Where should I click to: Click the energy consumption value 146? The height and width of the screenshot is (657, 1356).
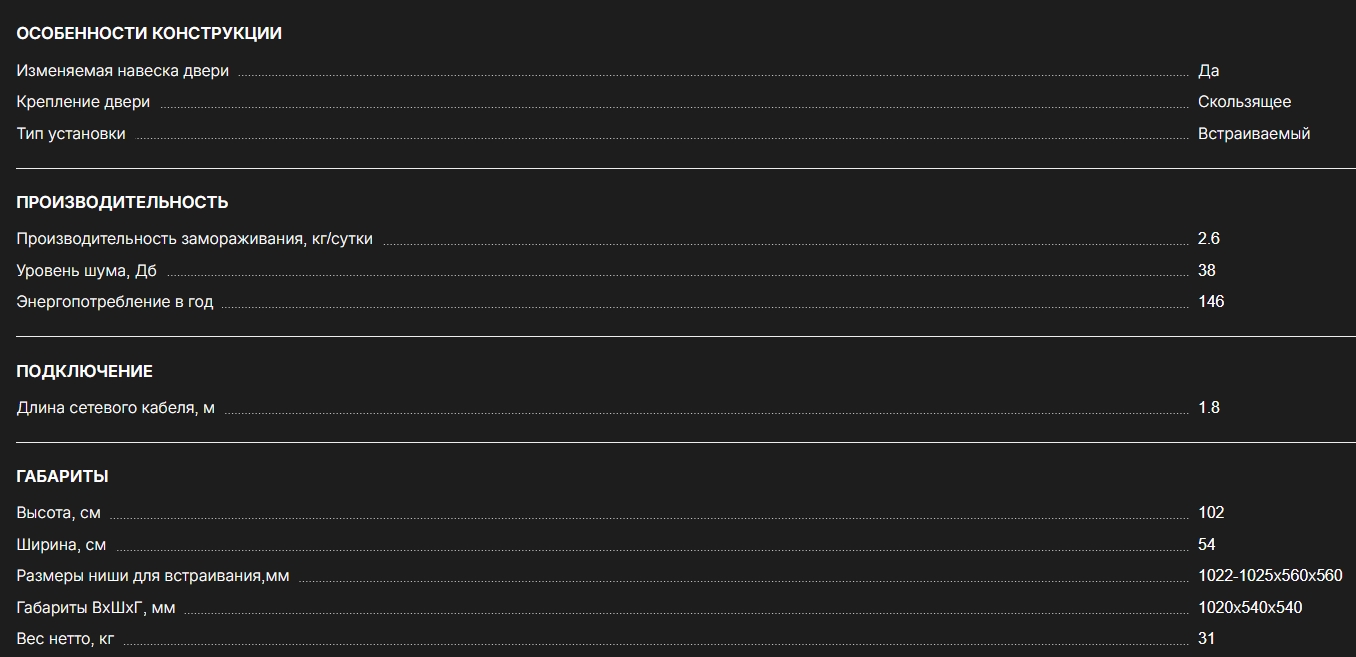coord(1210,302)
